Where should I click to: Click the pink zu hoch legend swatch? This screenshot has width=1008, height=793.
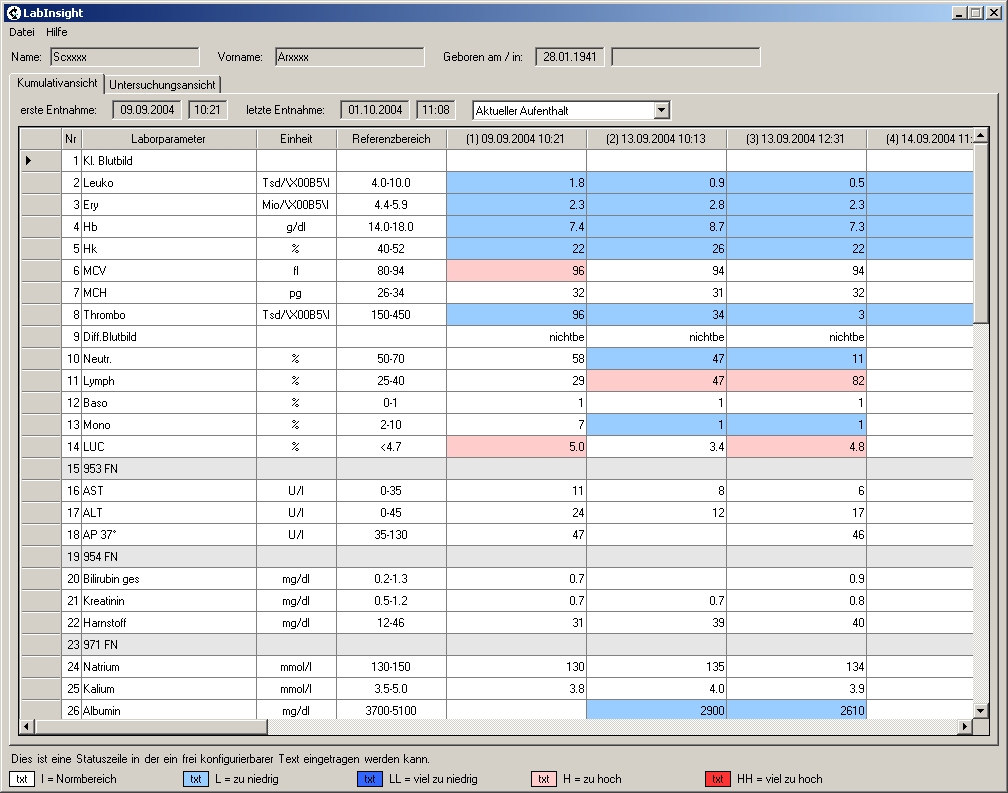[544, 779]
